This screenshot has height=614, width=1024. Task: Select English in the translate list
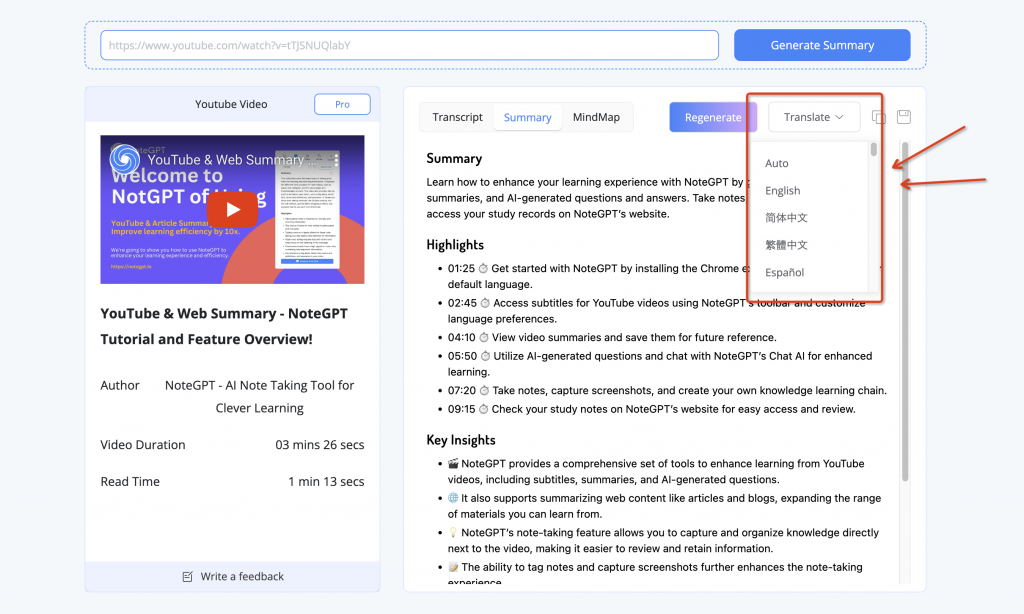[x=782, y=190]
